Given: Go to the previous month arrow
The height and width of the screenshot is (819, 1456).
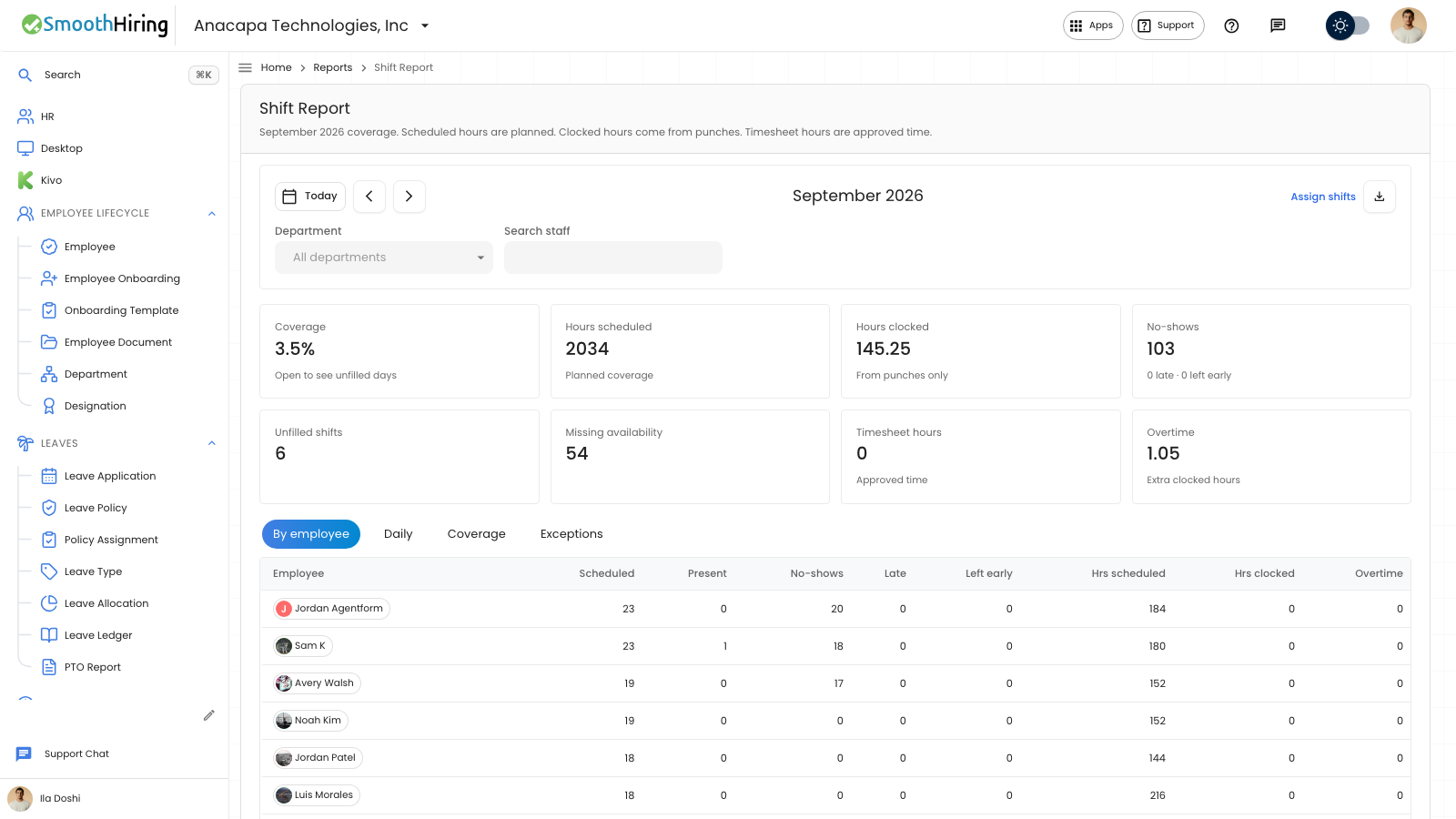Looking at the screenshot, I should pyautogui.click(x=369, y=197).
